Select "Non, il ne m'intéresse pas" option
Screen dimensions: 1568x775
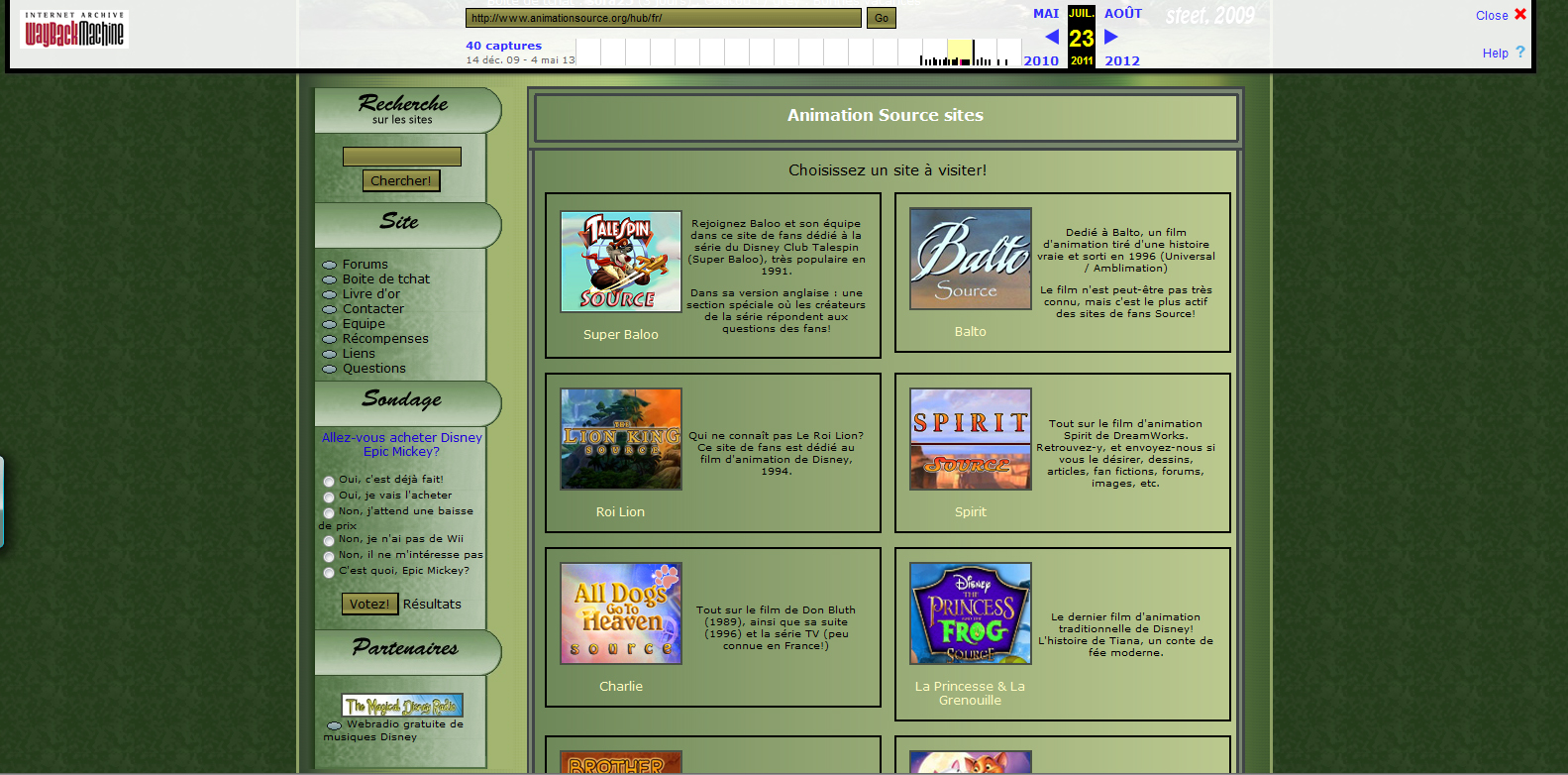tap(329, 557)
